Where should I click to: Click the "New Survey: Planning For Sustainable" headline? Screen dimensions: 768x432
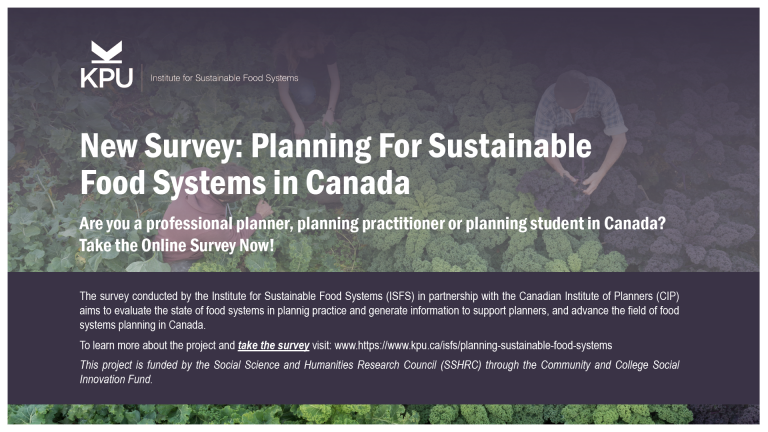tap(335, 147)
